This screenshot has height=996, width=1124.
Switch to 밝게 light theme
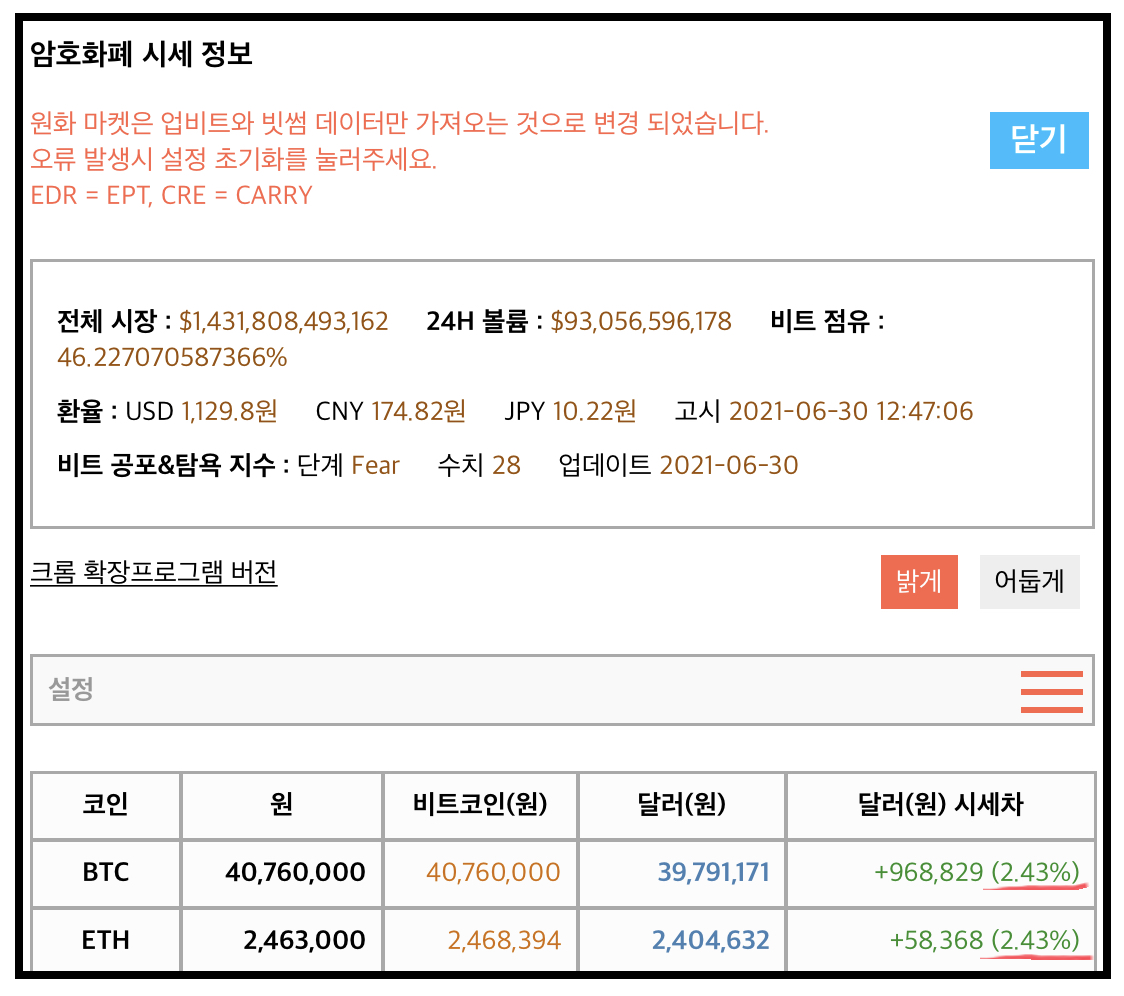918,581
